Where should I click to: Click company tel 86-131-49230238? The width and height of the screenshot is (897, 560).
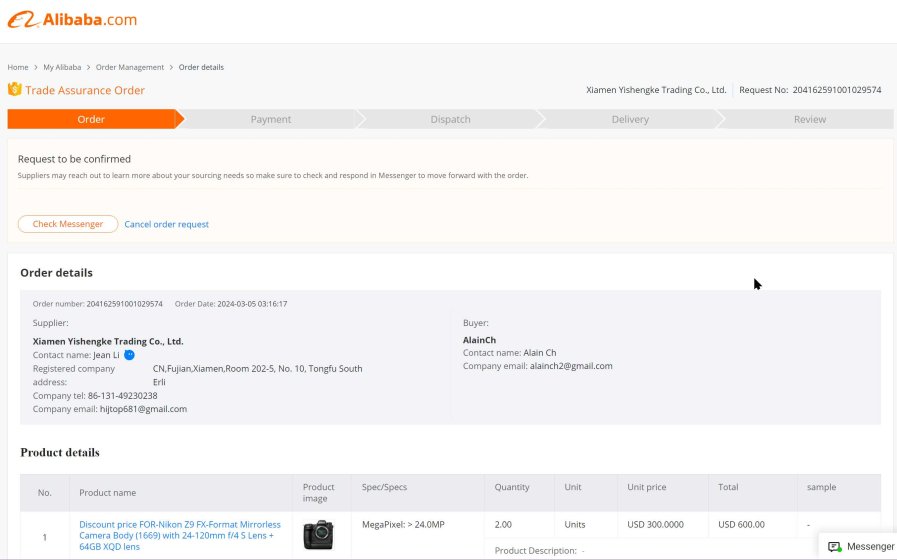[122, 395]
